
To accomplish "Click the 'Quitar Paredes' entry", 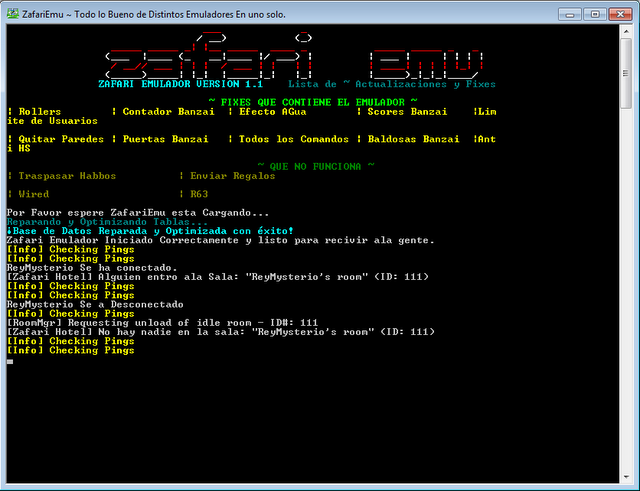I will point(61,139).
